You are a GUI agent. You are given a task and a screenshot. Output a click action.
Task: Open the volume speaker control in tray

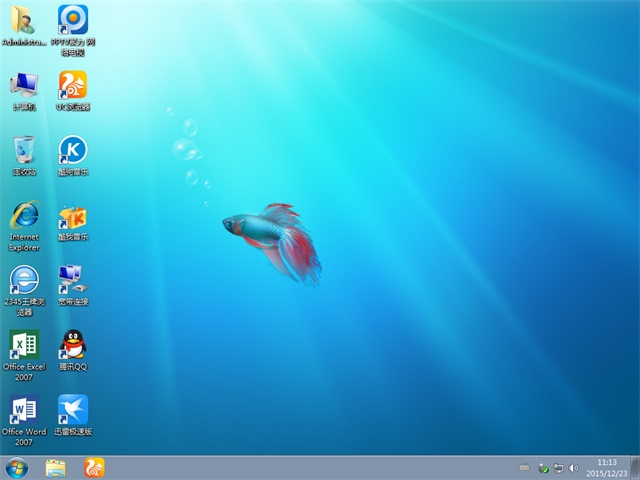[573, 467]
